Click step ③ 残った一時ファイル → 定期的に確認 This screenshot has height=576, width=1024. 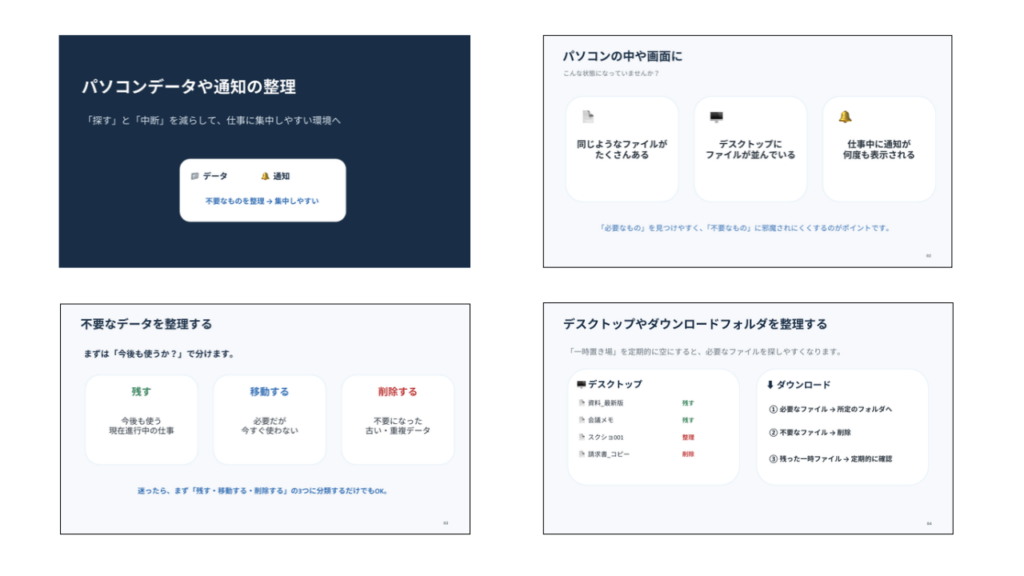pos(830,459)
